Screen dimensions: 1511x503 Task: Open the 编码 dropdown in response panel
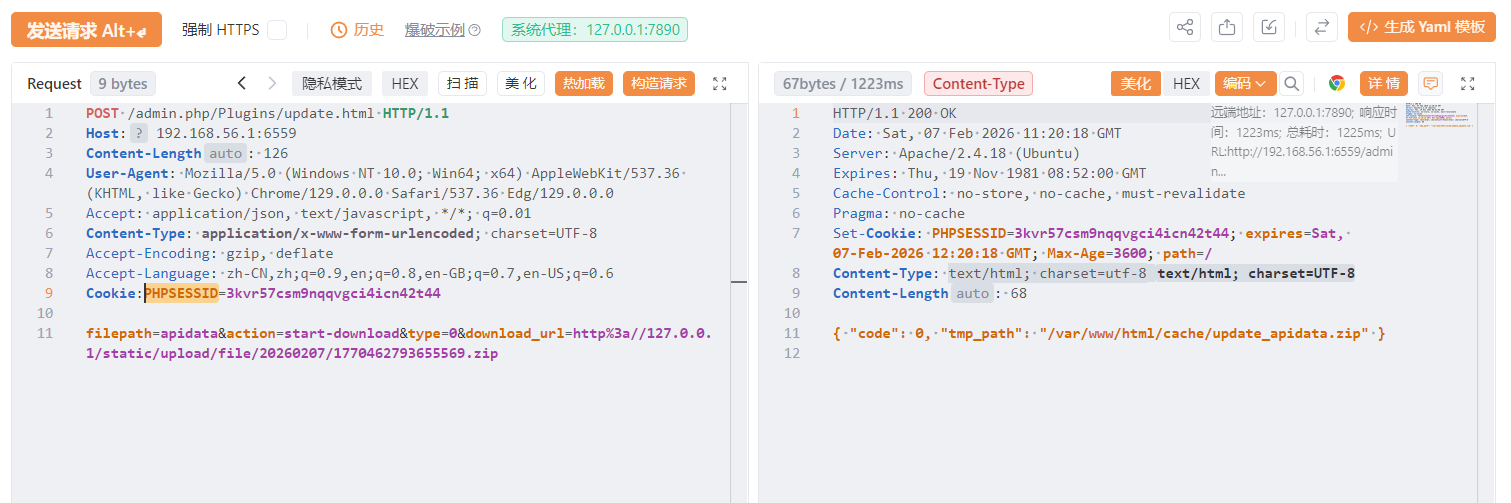click(x=1245, y=84)
